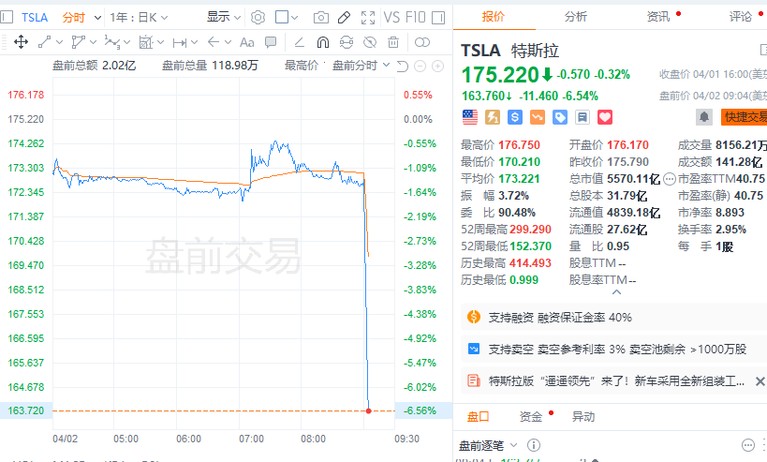Open the 资金 tab
This screenshot has height=462, width=767.
pos(530,416)
